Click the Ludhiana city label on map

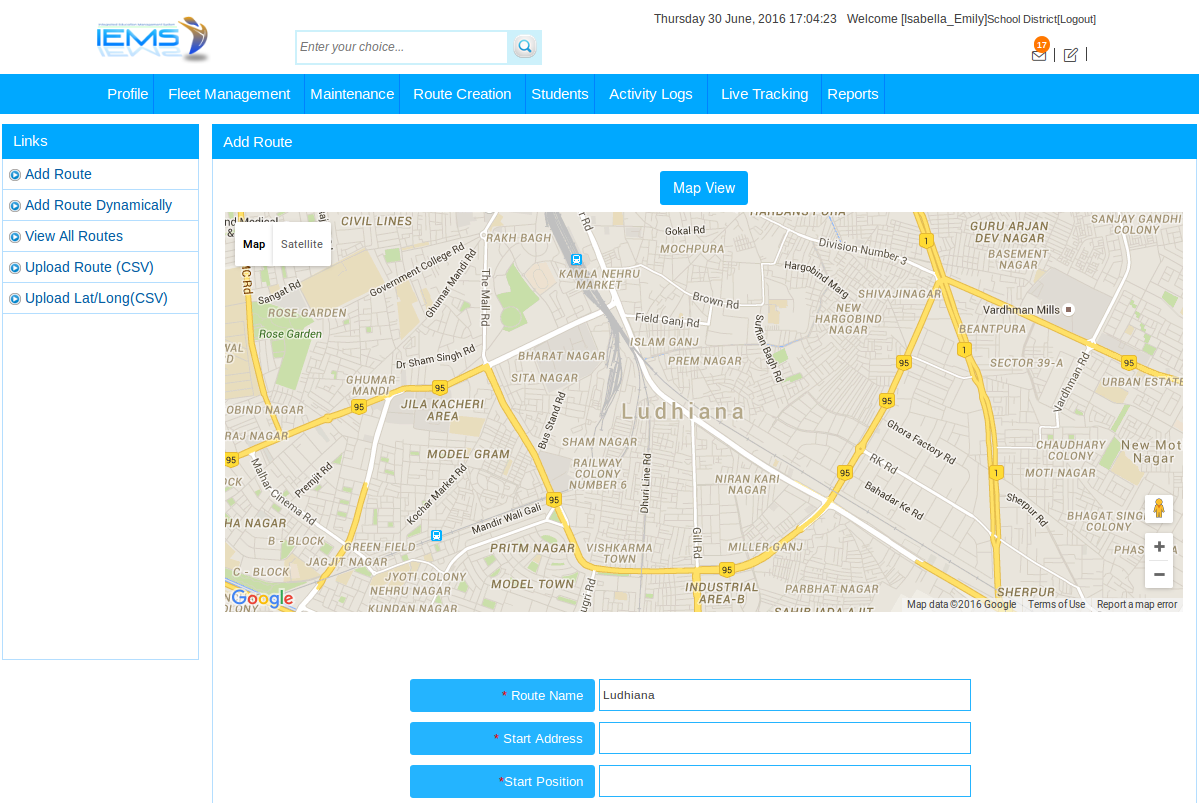(683, 411)
